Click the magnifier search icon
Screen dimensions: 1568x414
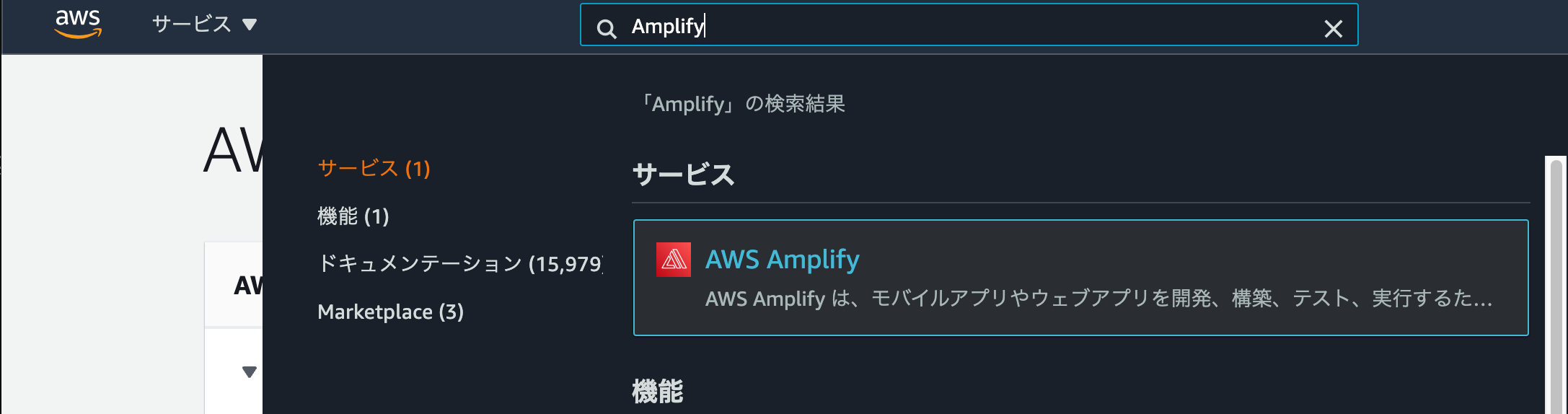(x=607, y=28)
